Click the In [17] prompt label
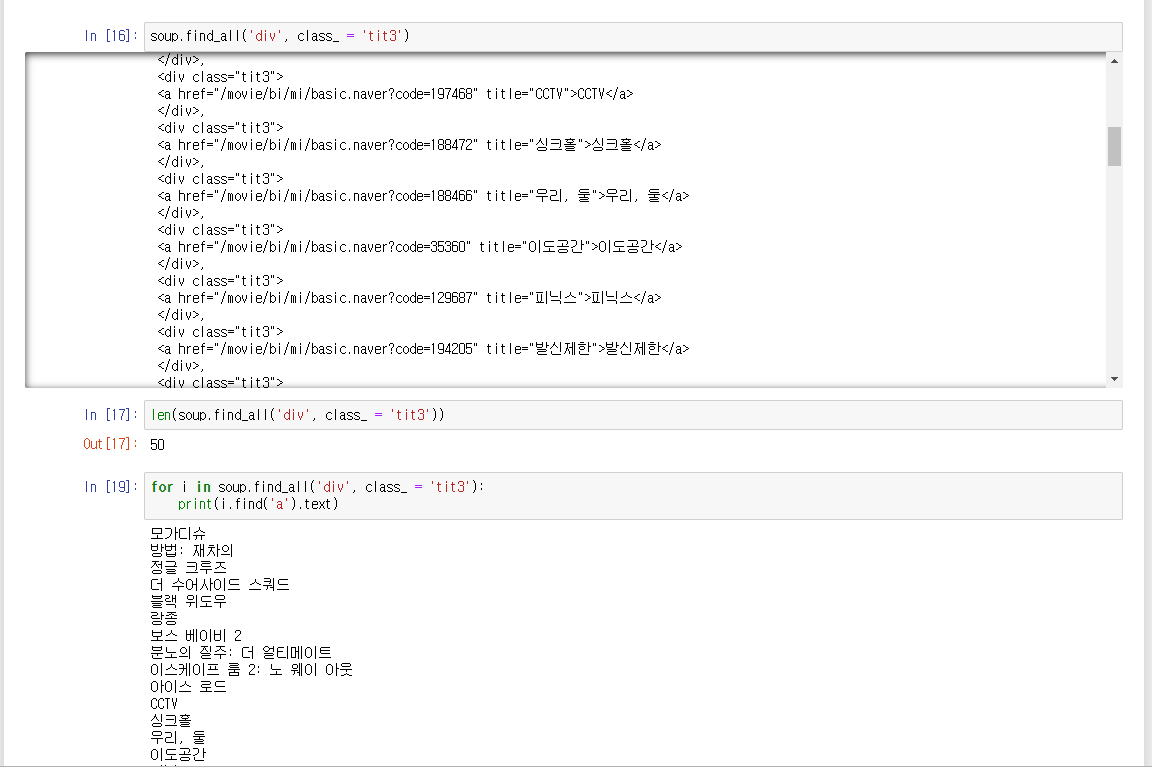 (111, 415)
